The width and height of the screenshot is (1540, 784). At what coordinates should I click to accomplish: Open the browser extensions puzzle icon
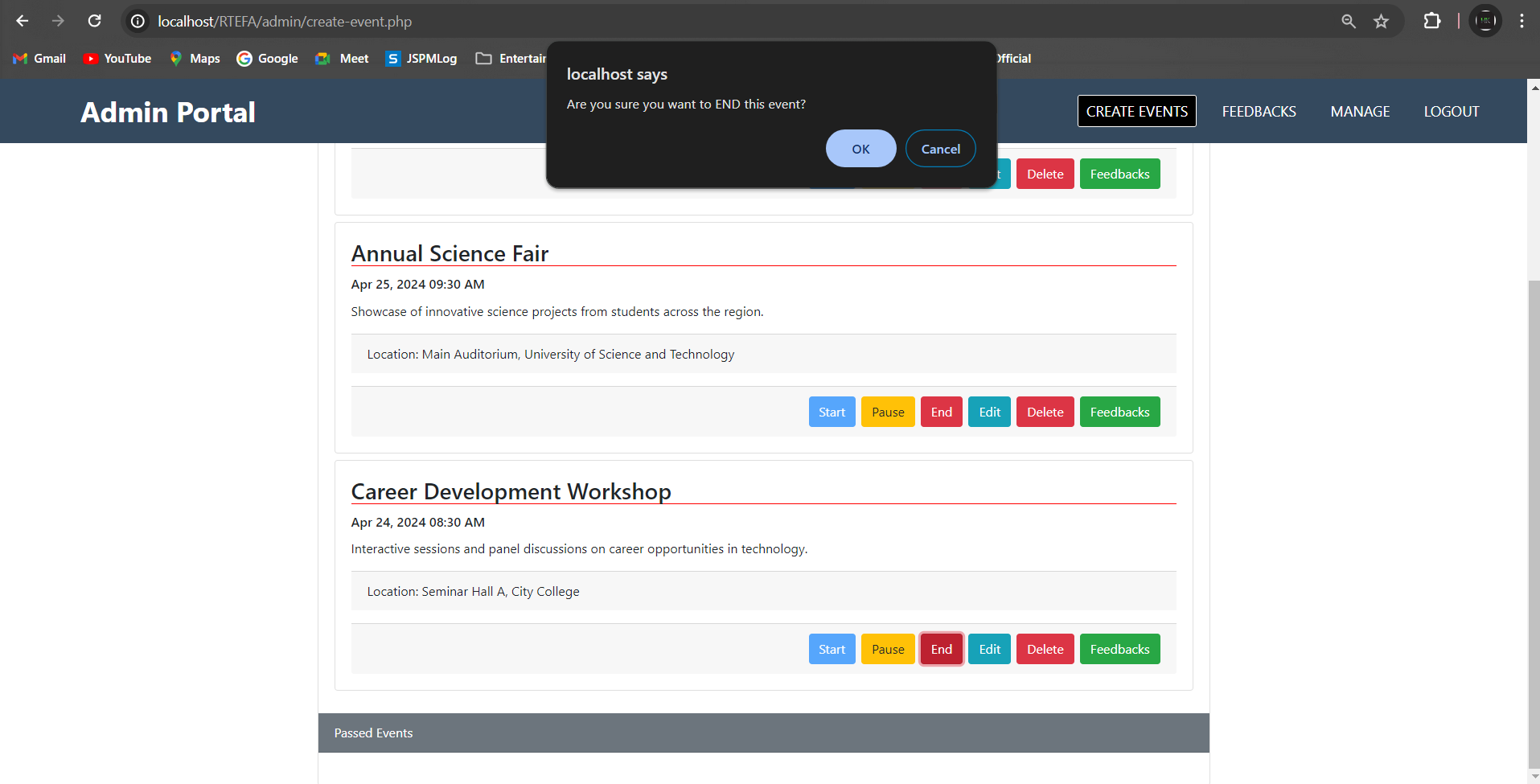[1432, 21]
